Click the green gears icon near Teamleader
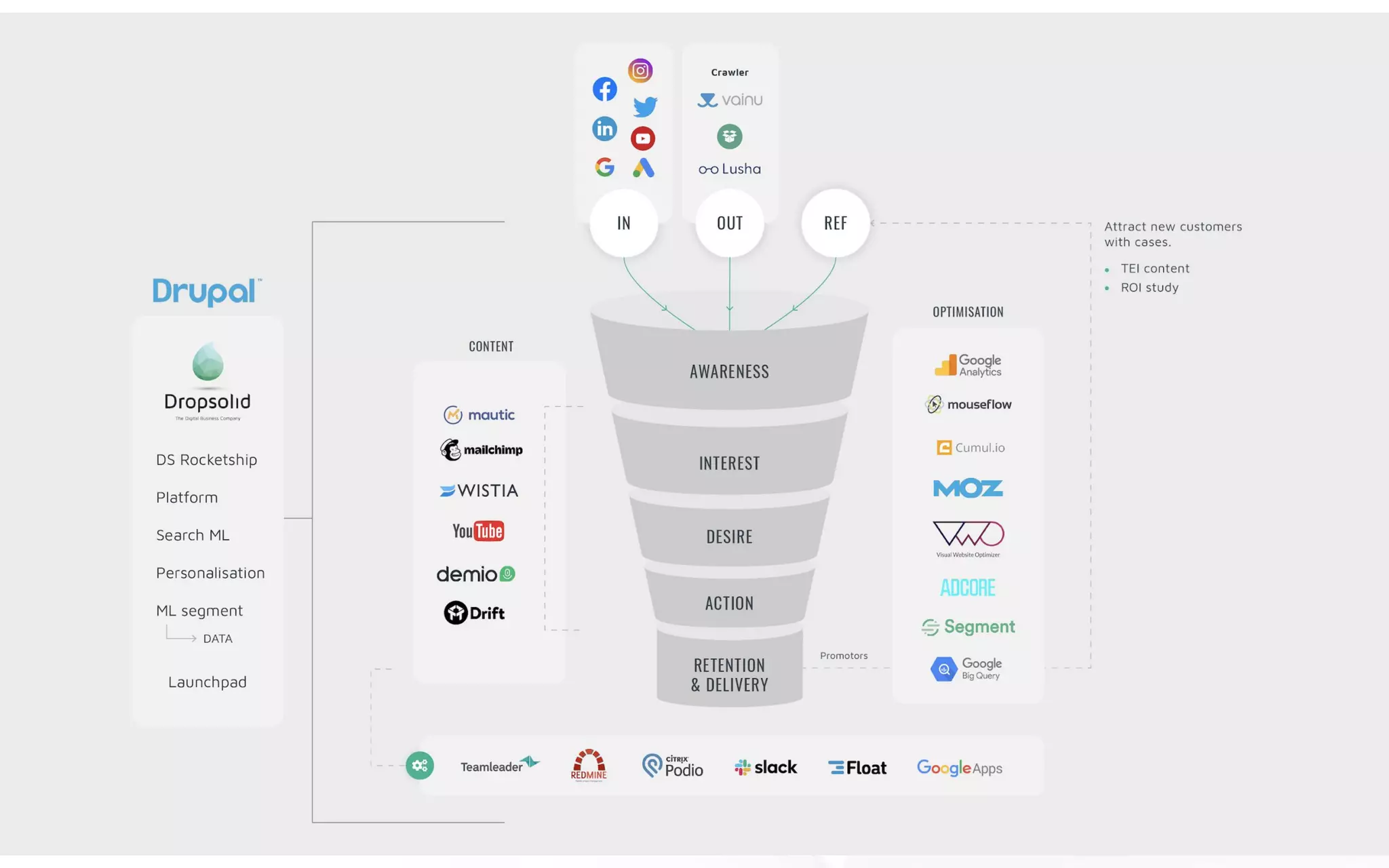The width and height of the screenshot is (1389, 868). tap(420, 766)
